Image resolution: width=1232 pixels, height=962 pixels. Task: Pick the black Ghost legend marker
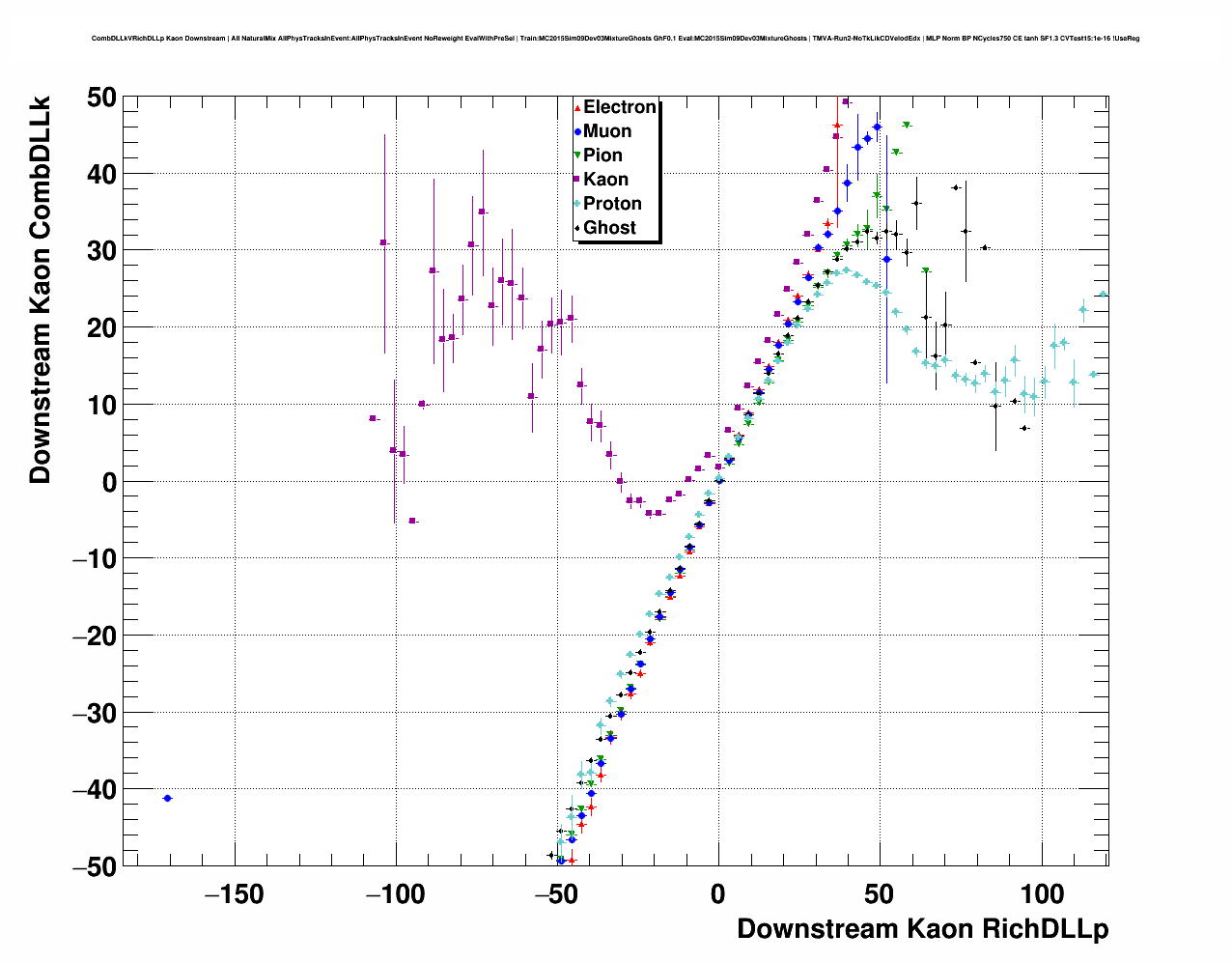577,228
